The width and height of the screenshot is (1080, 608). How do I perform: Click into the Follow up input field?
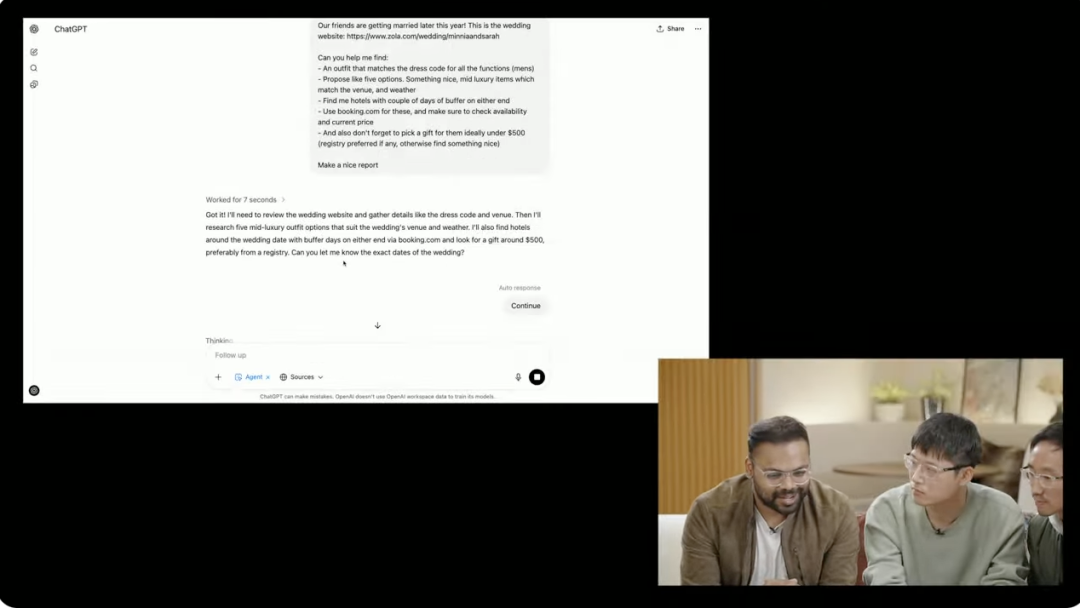[360, 355]
